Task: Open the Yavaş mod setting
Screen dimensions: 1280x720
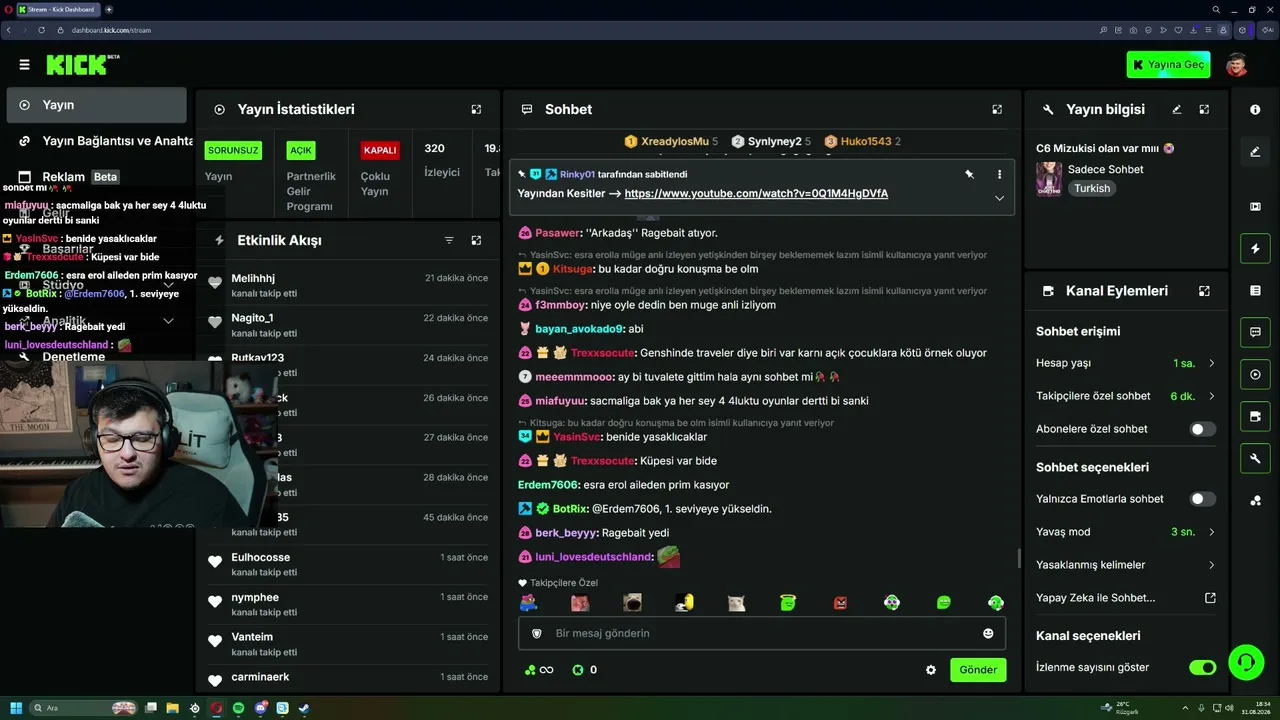Action: [1126, 532]
